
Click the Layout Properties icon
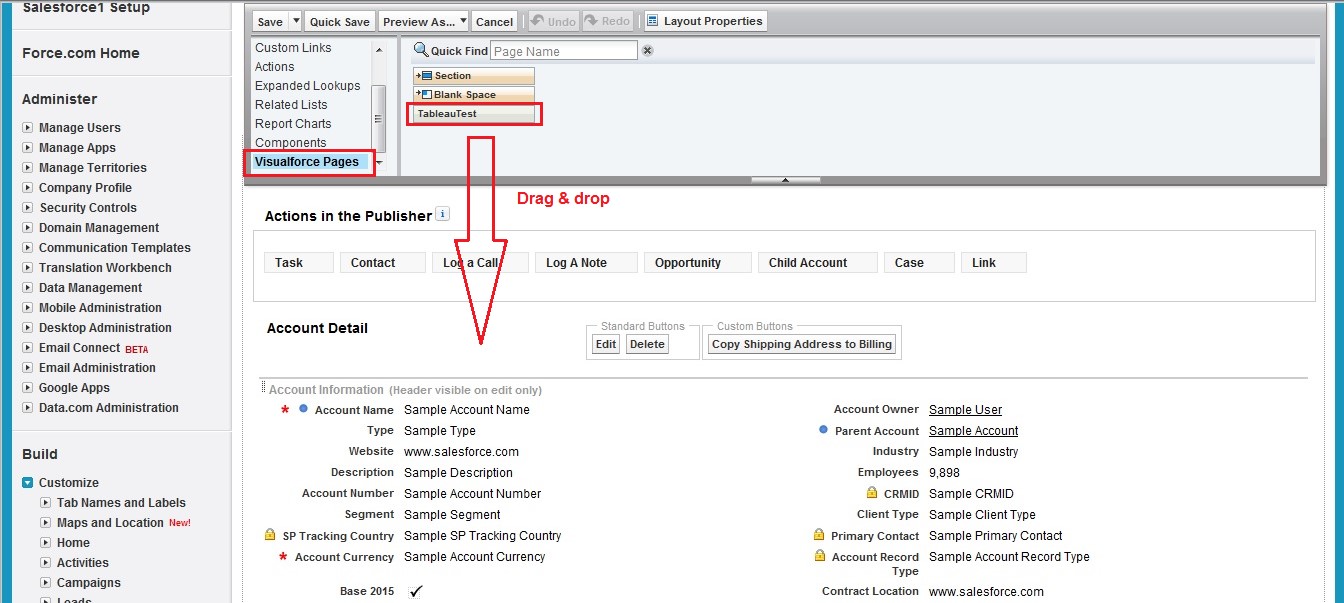652,21
